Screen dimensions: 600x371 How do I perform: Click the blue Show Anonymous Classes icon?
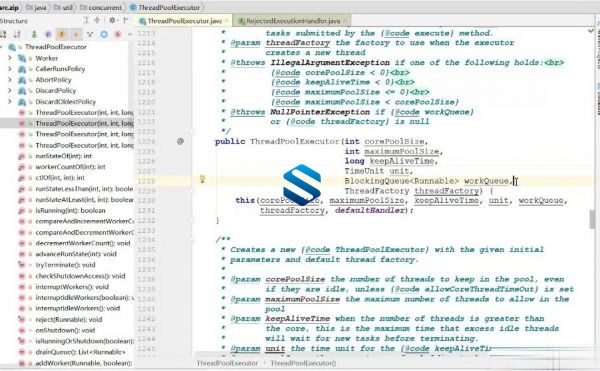click(104, 34)
